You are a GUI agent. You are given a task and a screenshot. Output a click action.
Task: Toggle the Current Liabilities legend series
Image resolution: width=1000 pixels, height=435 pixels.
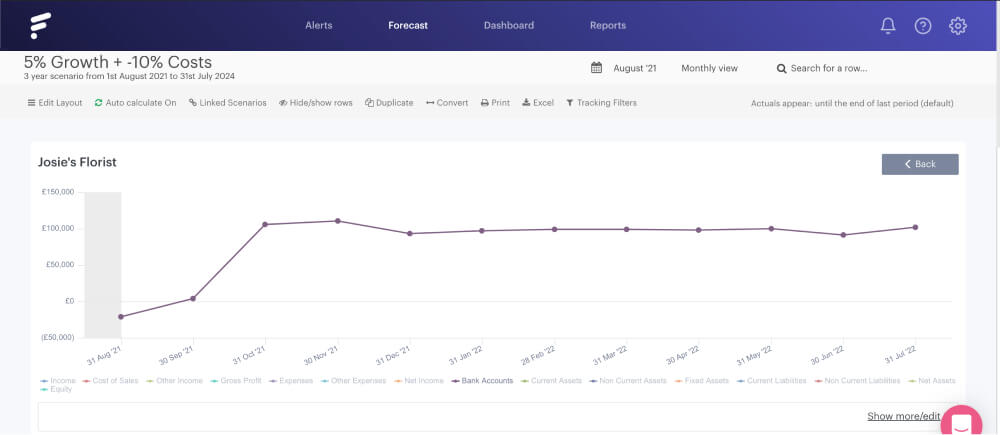point(770,381)
